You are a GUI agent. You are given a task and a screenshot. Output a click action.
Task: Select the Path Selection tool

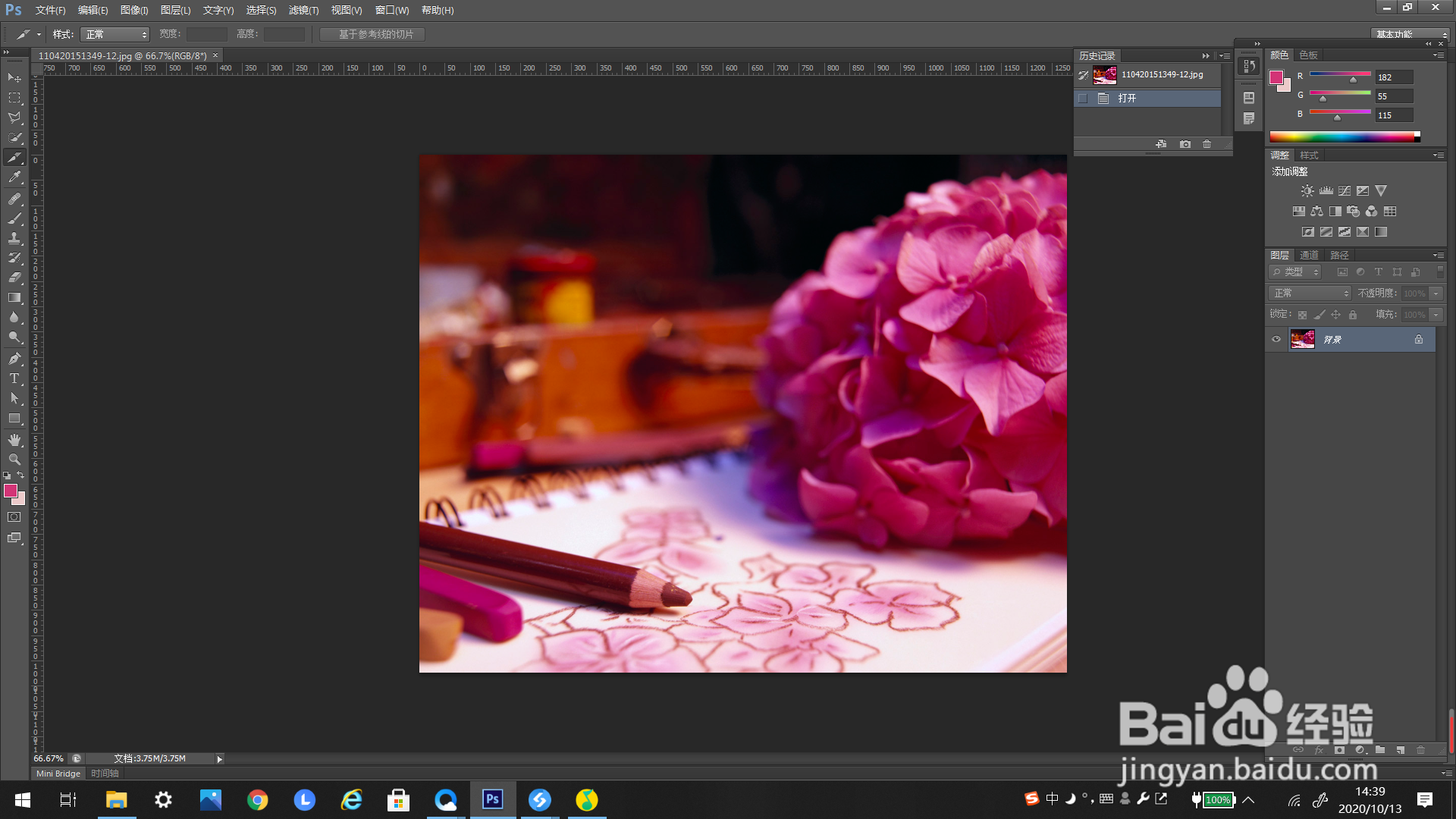point(14,398)
